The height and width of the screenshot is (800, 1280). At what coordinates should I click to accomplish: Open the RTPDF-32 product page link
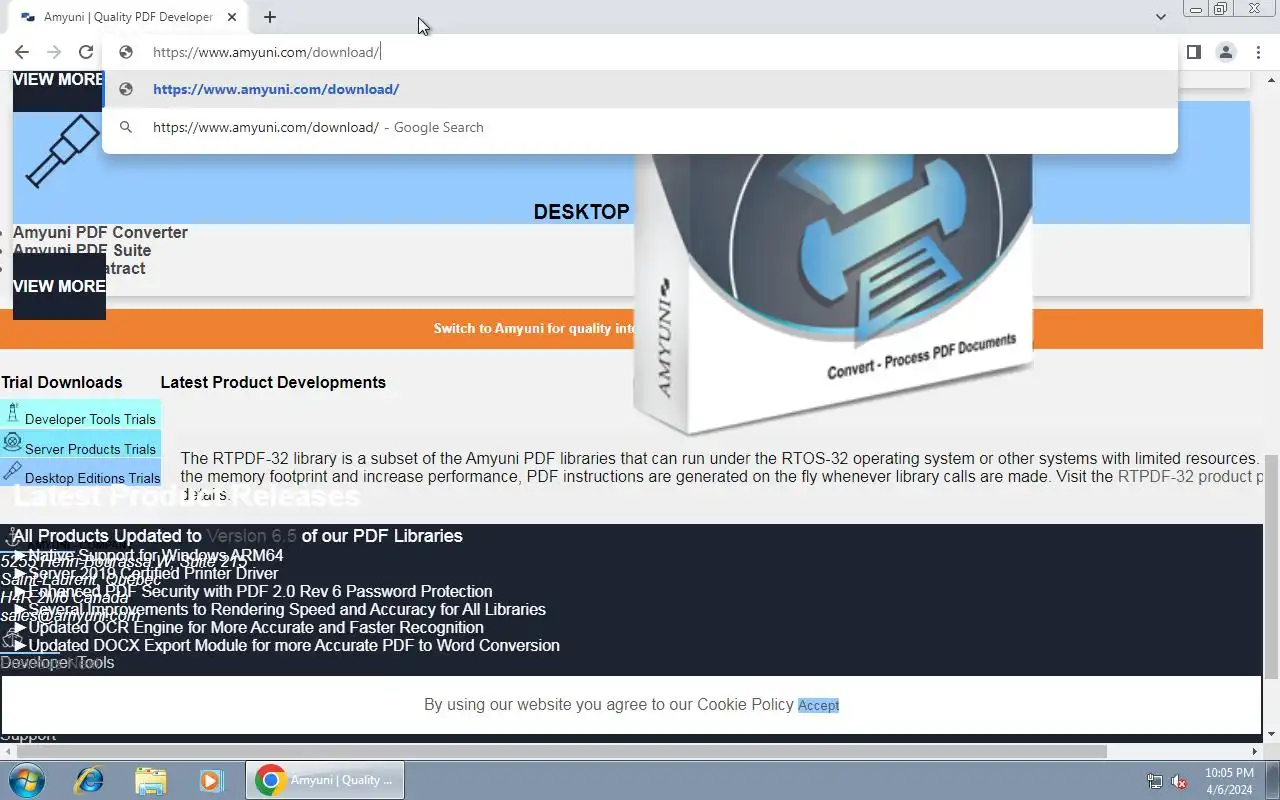(x=1190, y=476)
